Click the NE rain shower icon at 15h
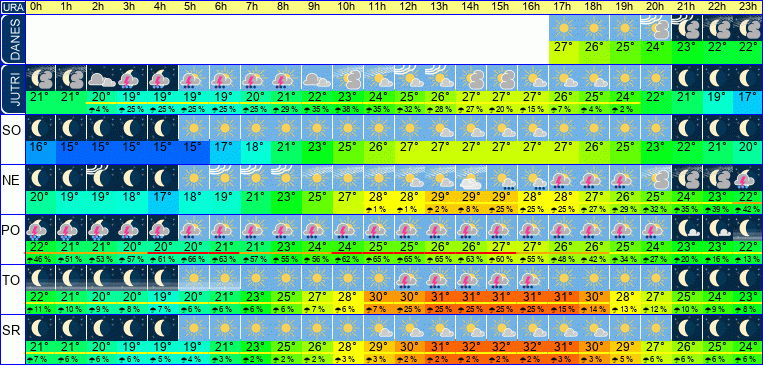 [x=502, y=177]
